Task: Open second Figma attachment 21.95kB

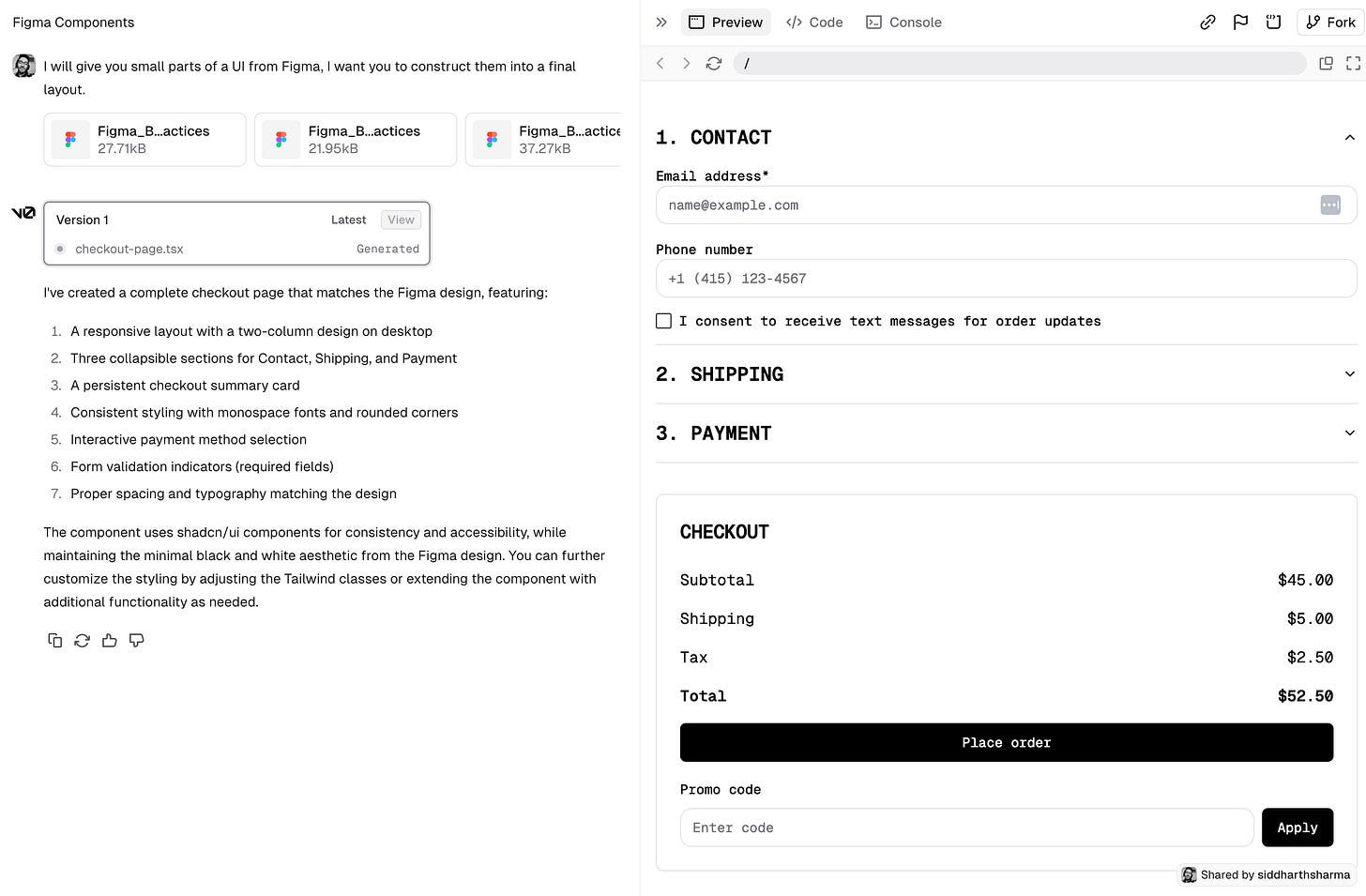Action: (356, 140)
